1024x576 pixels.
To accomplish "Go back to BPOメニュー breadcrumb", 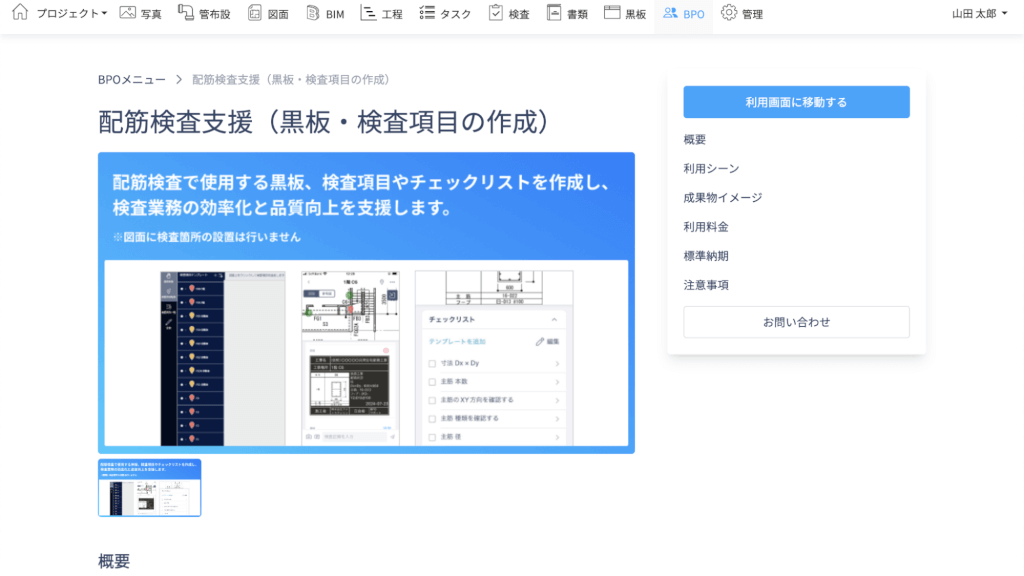I will tap(132, 79).
